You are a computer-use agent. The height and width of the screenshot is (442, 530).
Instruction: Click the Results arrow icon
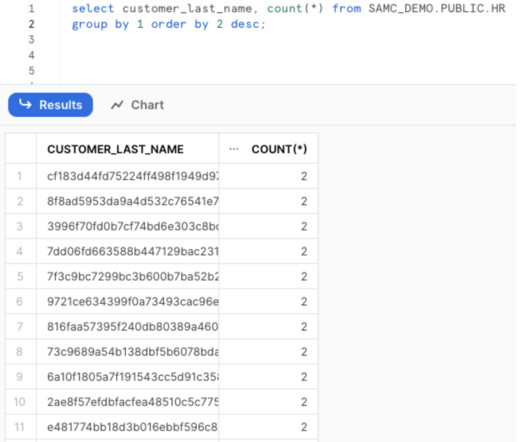point(25,104)
